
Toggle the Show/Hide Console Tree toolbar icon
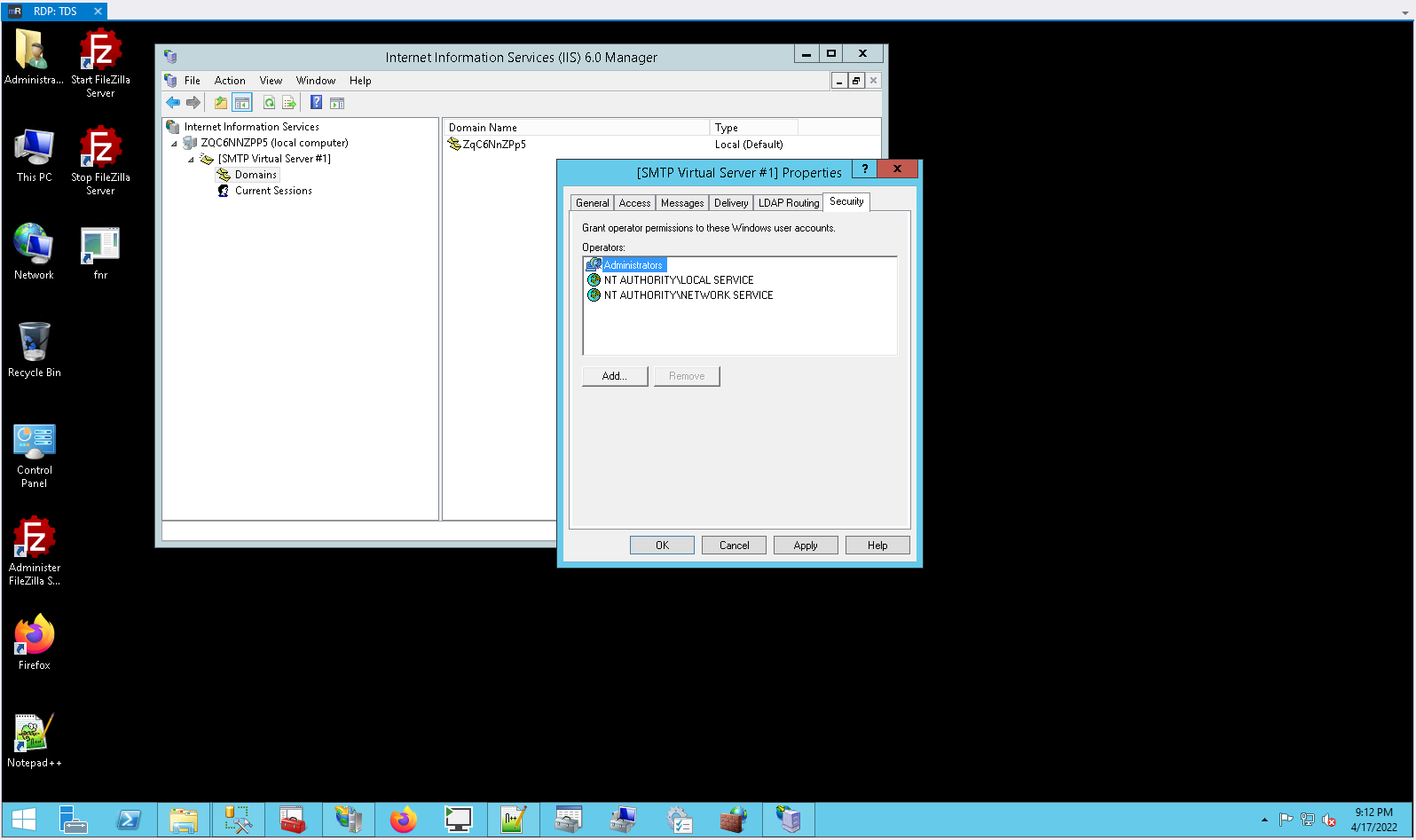(242, 103)
